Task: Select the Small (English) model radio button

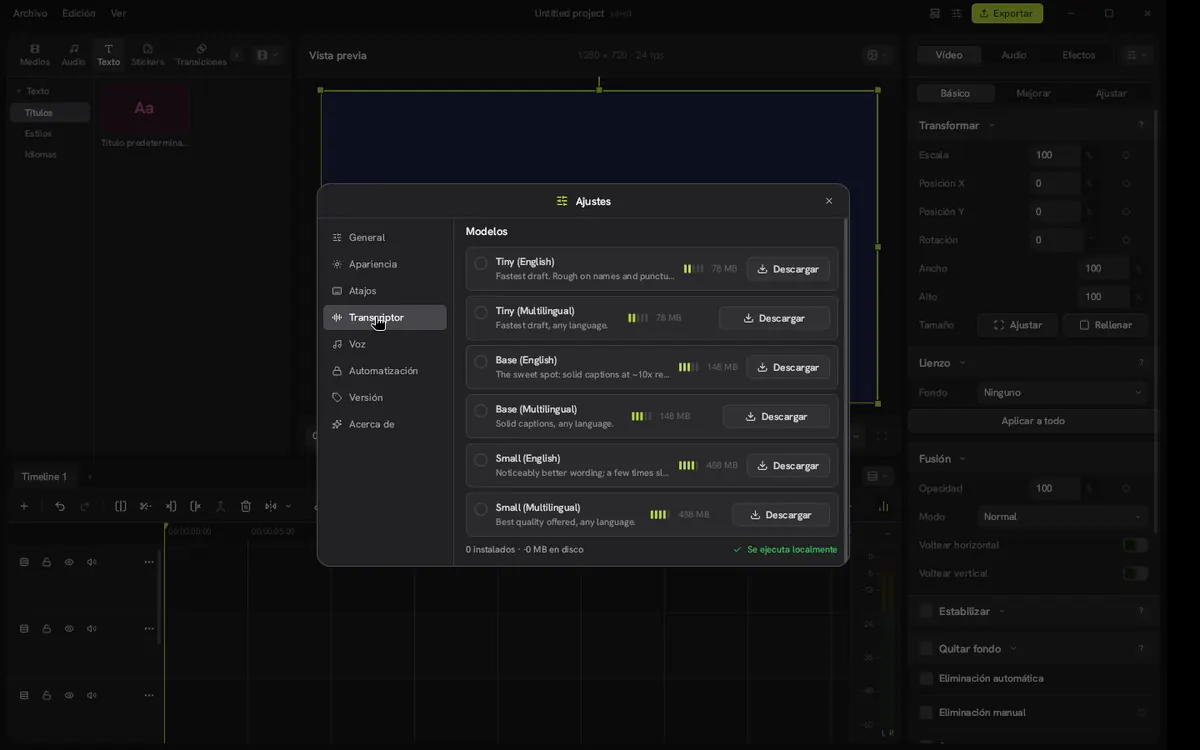Action: pyautogui.click(x=481, y=459)
